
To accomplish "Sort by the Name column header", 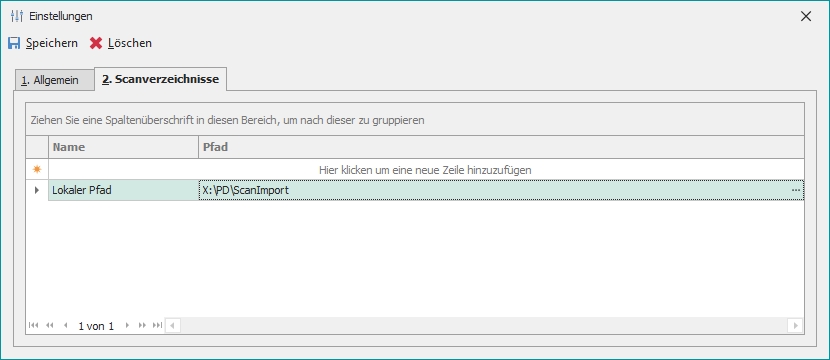I will [123, 147].
